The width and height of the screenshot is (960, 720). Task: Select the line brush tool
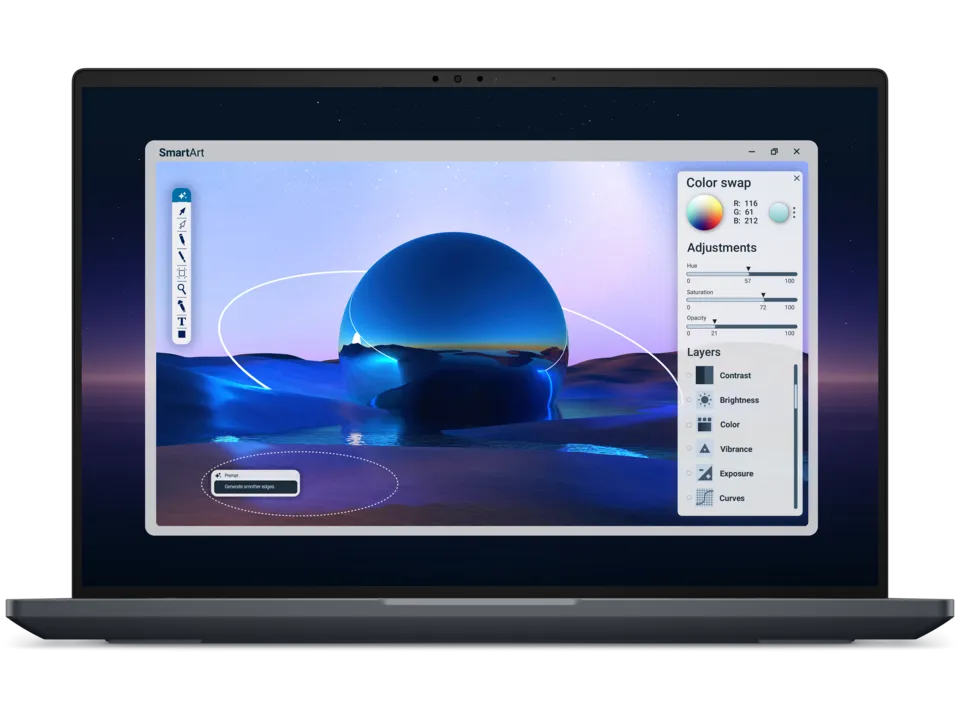(182, 256)
